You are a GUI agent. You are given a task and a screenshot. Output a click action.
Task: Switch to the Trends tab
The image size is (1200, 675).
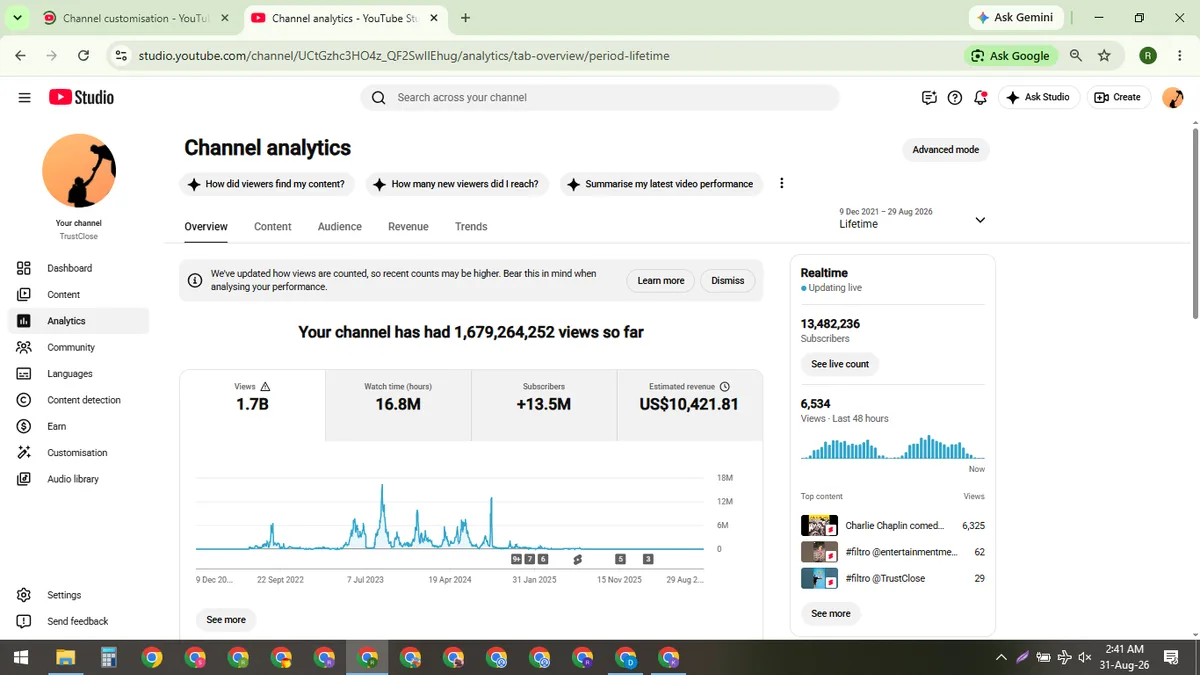pyautogui.click(x=471, y=227)
